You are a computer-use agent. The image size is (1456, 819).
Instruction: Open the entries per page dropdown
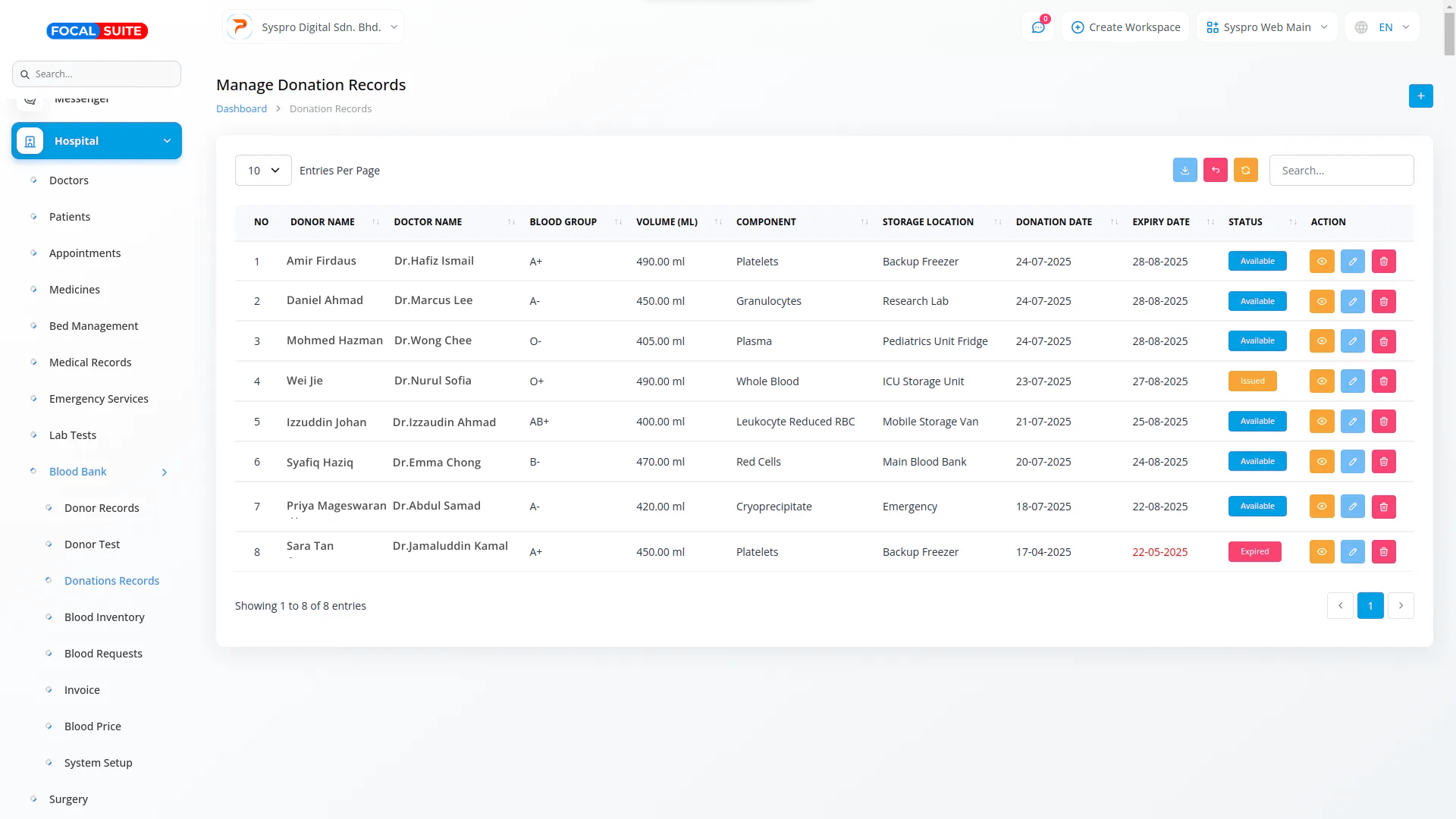tap(263, 171)
